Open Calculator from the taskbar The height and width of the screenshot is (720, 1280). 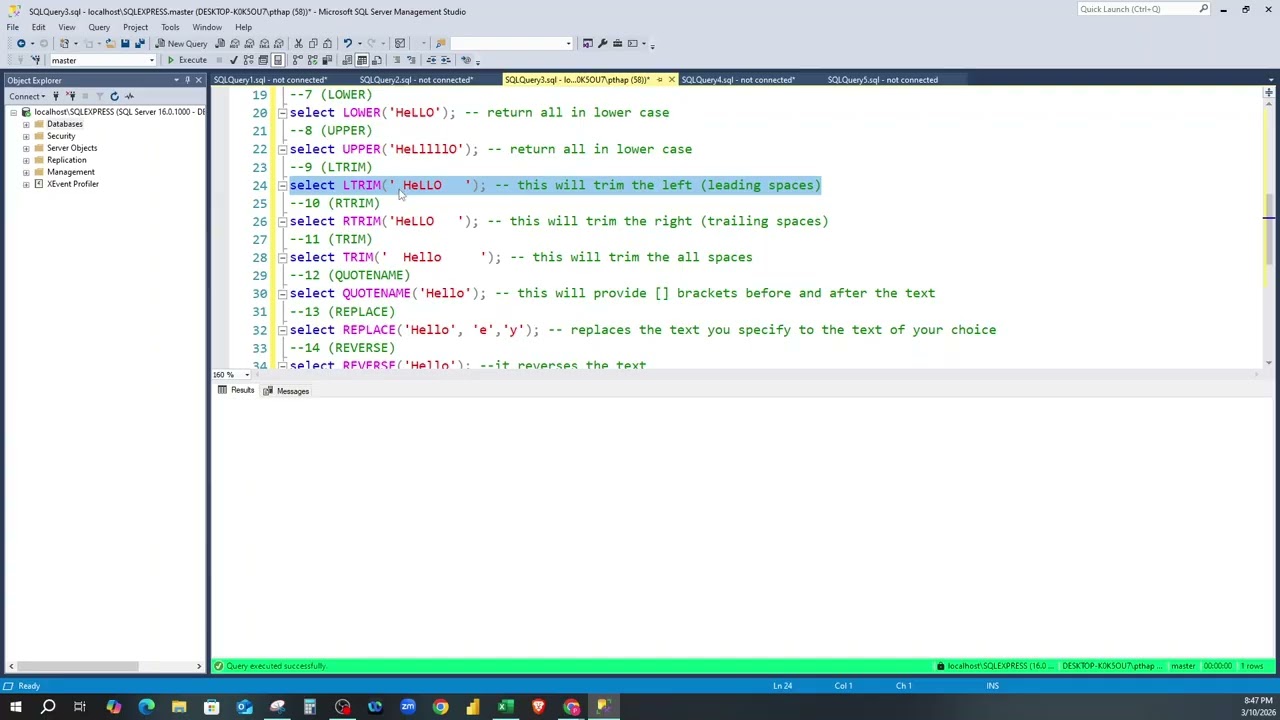[x=310, y=708]
